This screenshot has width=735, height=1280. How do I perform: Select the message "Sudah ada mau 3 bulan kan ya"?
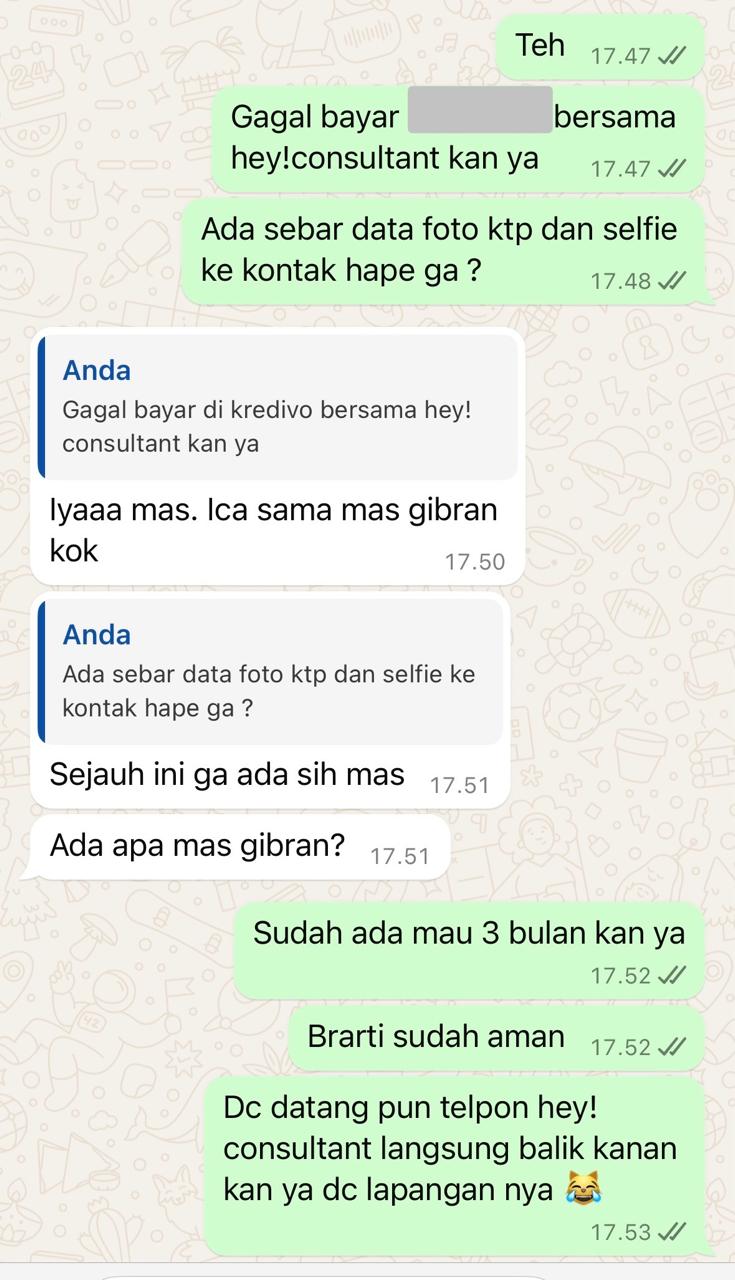(469, 952)
